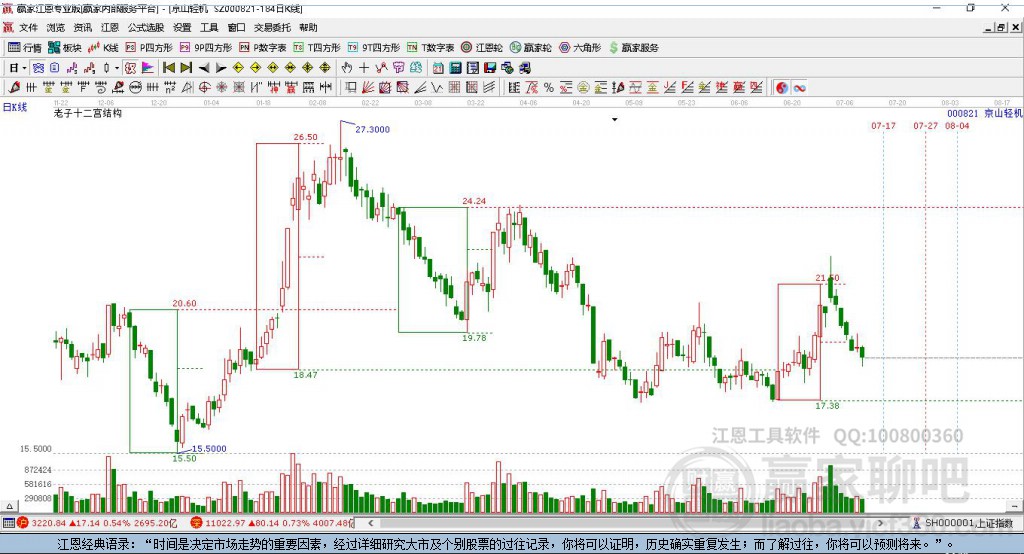Expand the candlestick style dropdown arrow
Image resolution: width=1024 pixels, height=554 pixels.
pyautogui.click(x=117, y=68)
